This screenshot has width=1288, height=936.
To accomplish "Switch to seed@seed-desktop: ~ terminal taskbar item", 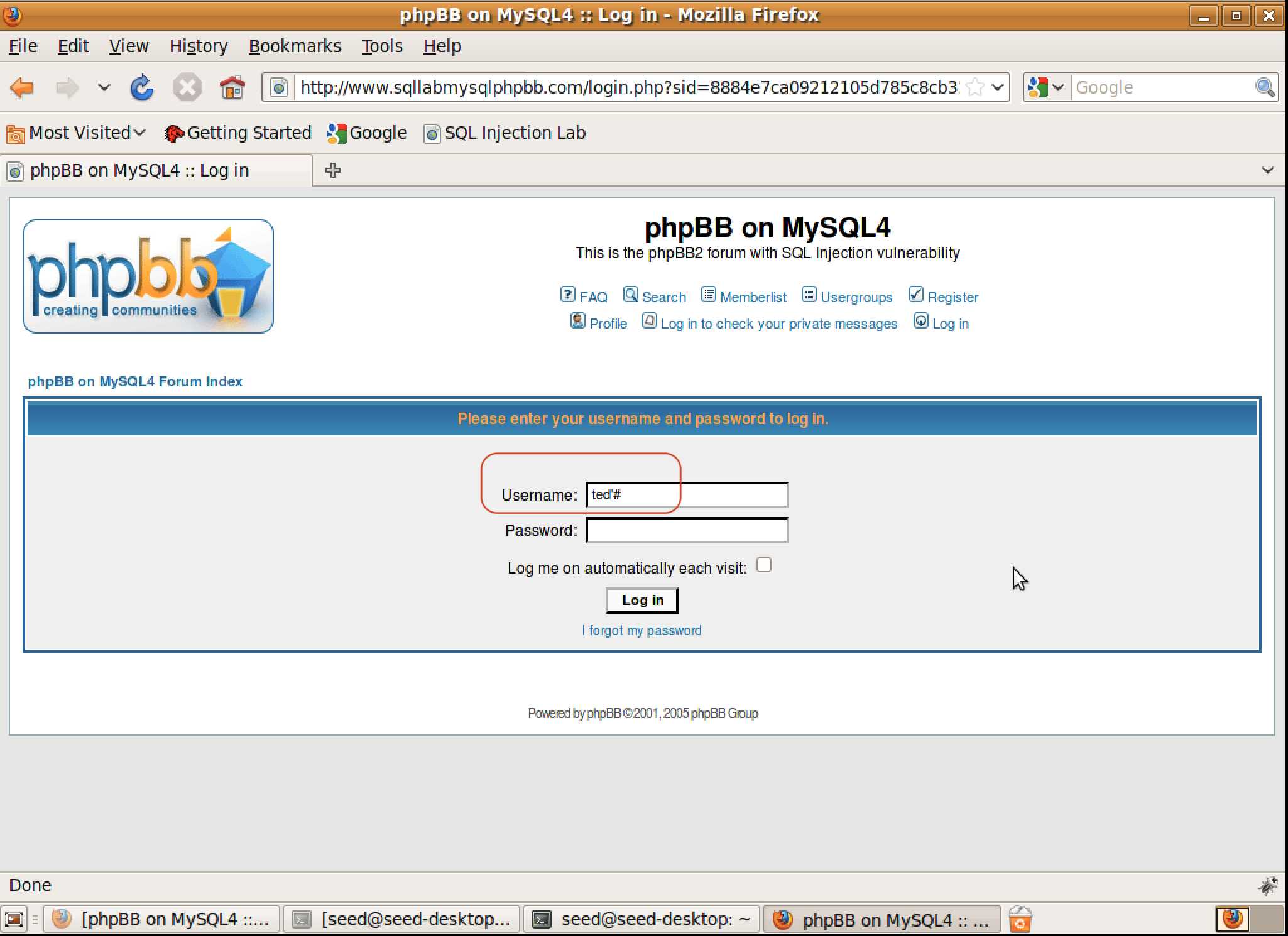I will pyautogui.click(x=642, y=920).
